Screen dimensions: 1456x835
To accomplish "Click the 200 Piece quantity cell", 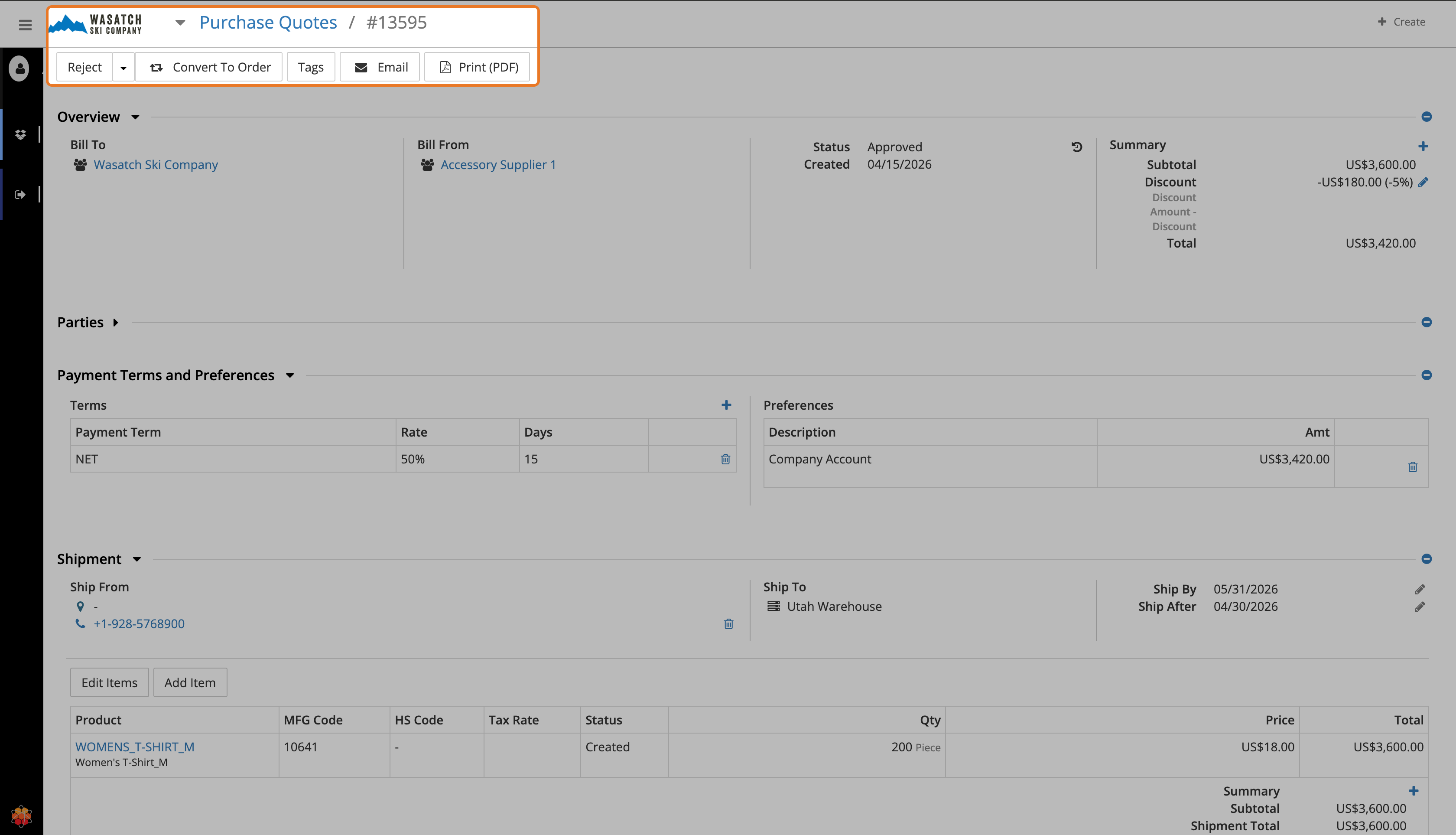I will 806,755.
